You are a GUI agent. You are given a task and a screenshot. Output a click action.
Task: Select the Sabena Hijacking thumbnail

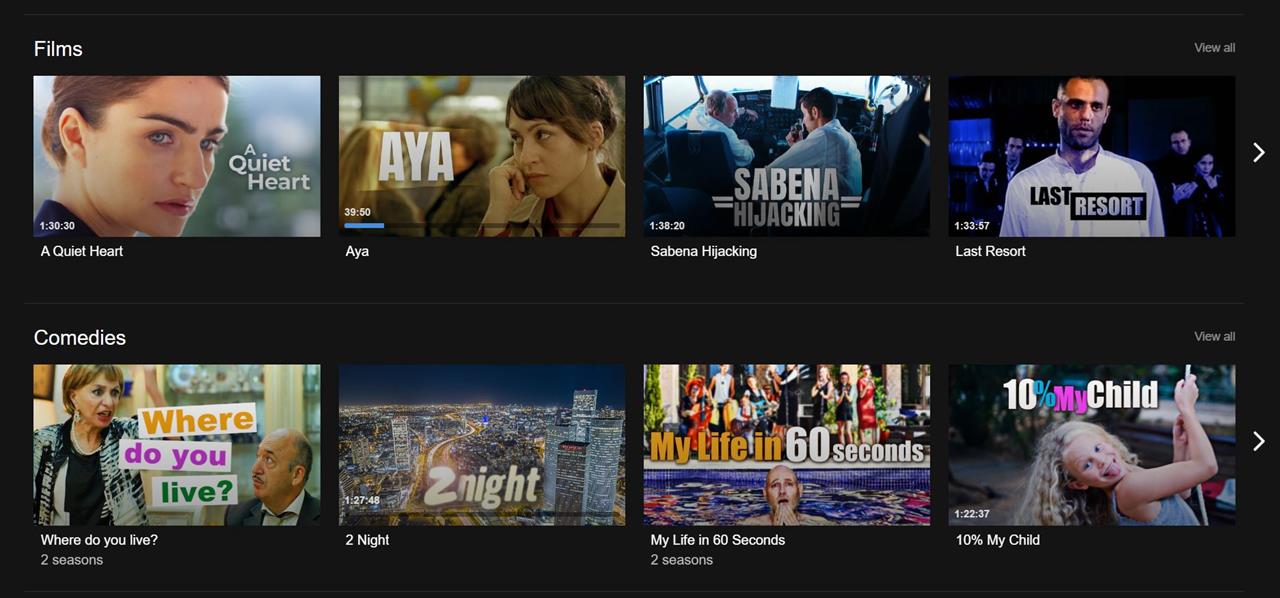787,156
